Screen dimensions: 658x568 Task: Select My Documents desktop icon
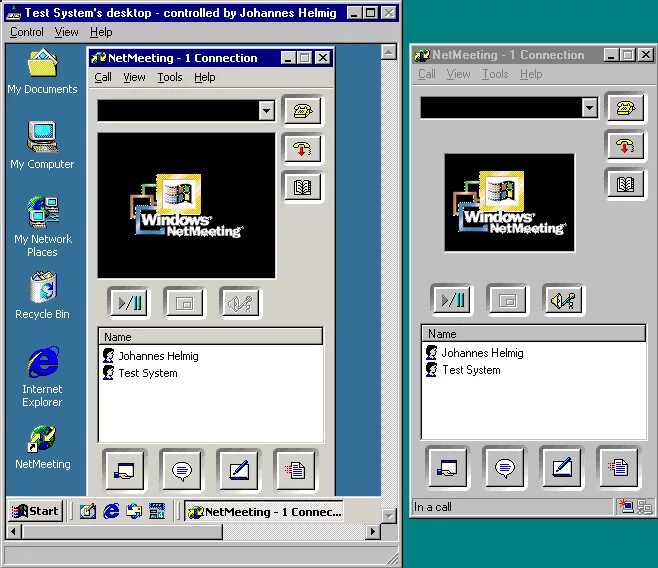42,72
